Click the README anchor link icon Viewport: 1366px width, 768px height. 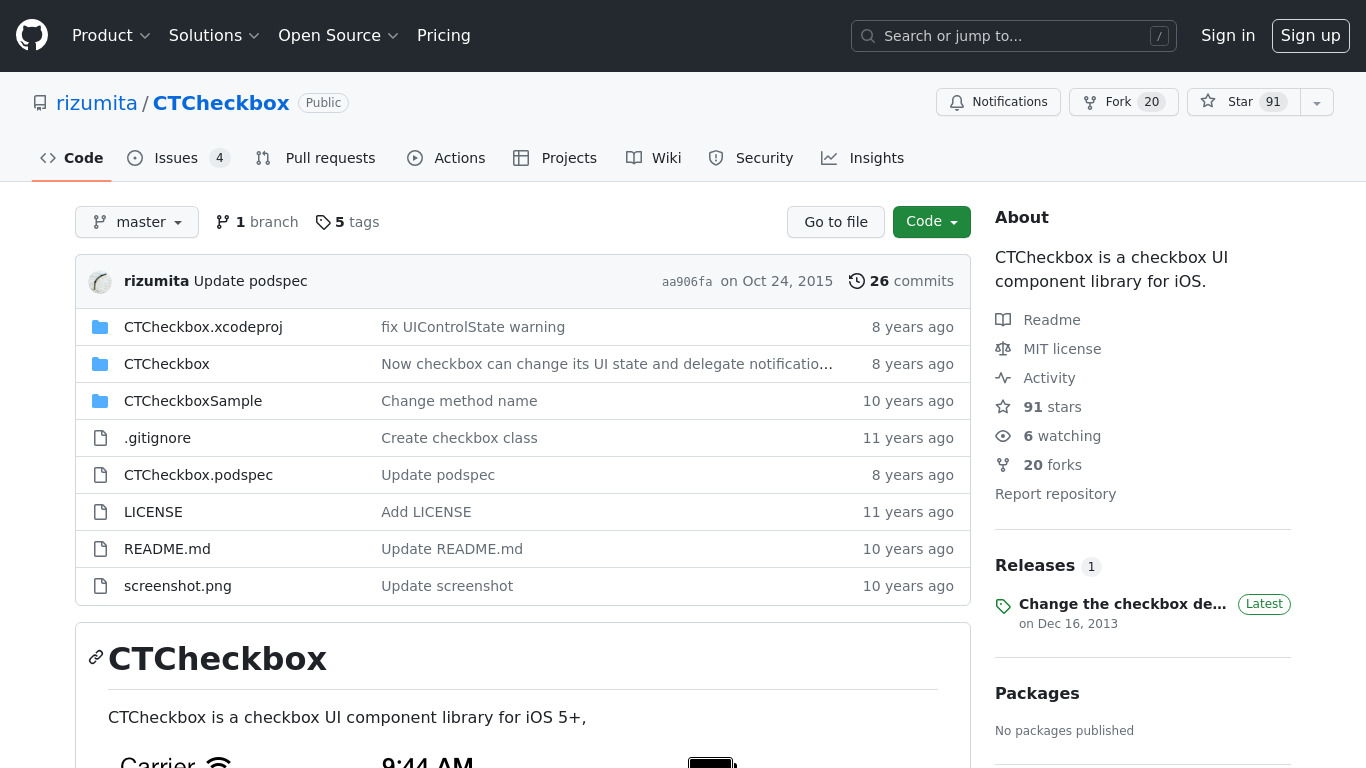96,657
